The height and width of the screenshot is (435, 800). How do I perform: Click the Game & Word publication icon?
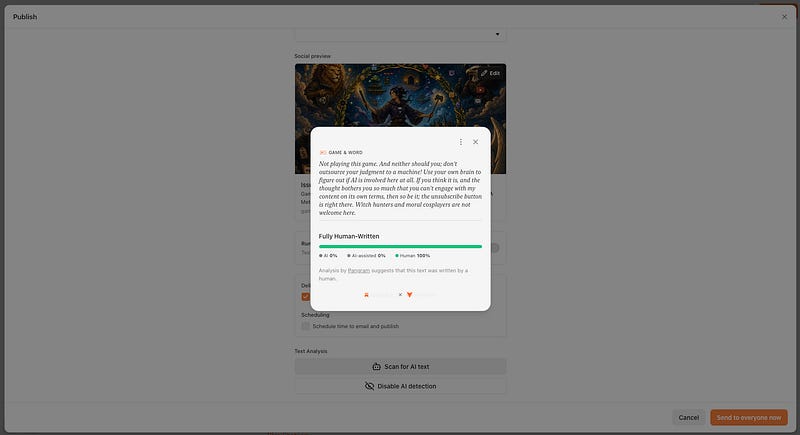pos(322,152)
